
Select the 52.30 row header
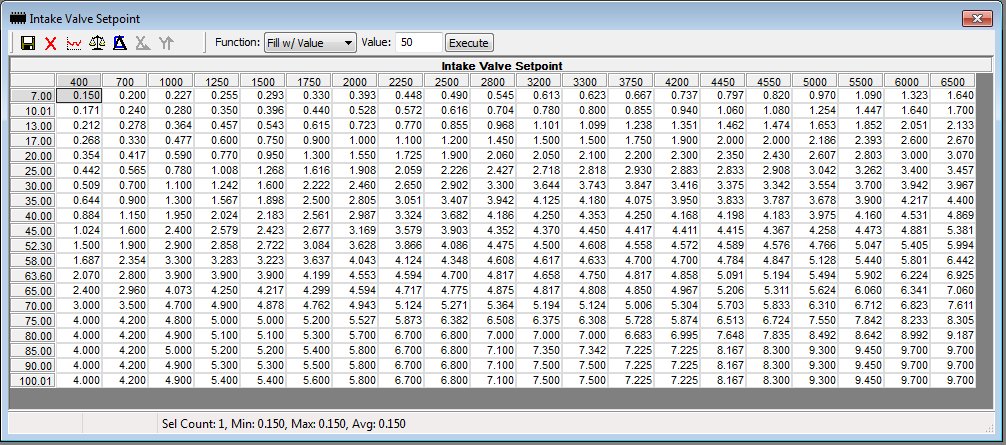[33, 246]
